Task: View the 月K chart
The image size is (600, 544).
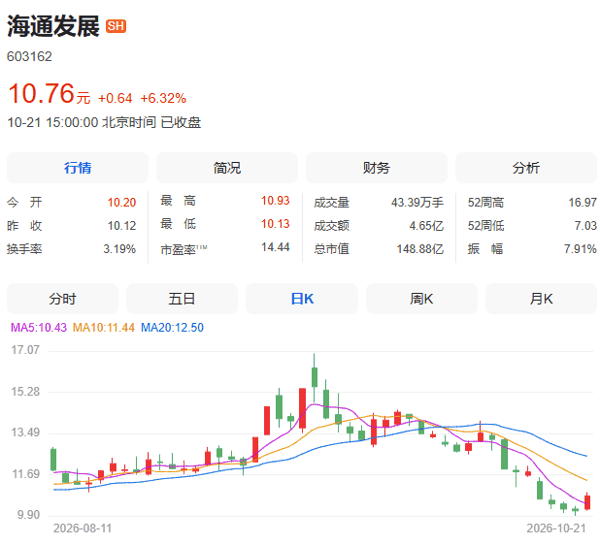Action: click(x=541, y=299)
